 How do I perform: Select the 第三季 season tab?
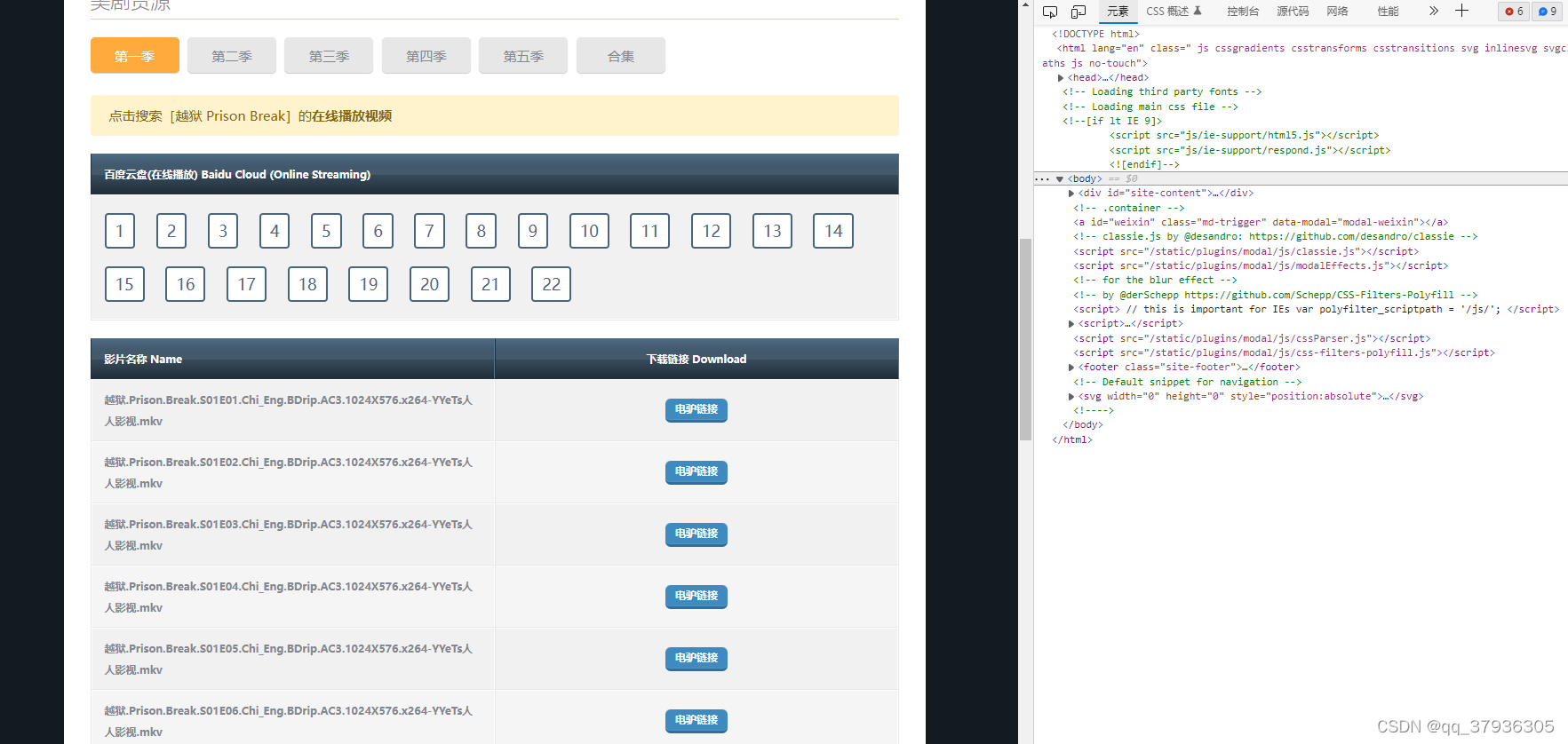pyautogui.click(x=329, y=56)
